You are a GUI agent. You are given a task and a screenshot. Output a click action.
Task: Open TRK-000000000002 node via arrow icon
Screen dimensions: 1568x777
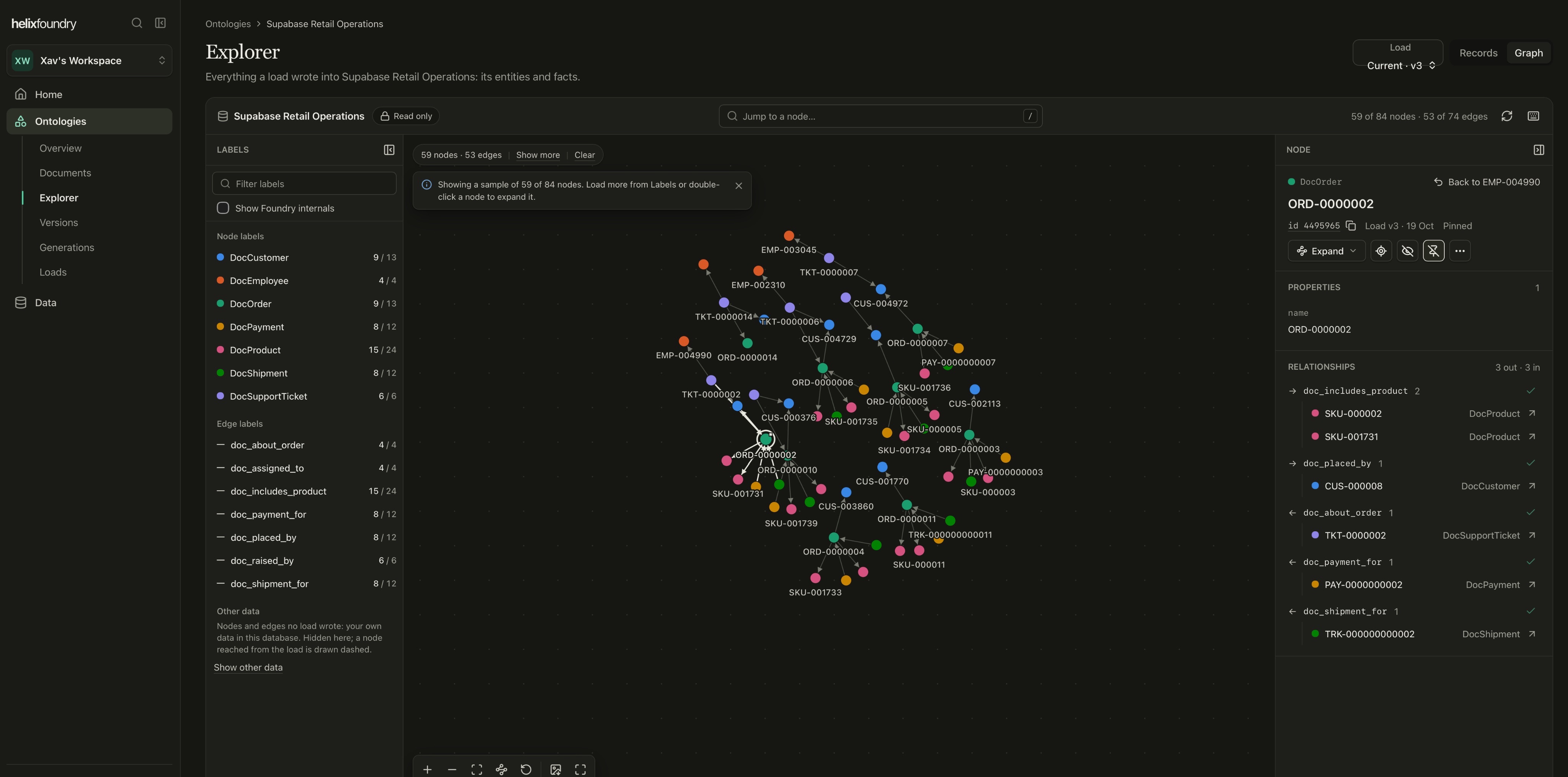click(x=1532, y=634)
